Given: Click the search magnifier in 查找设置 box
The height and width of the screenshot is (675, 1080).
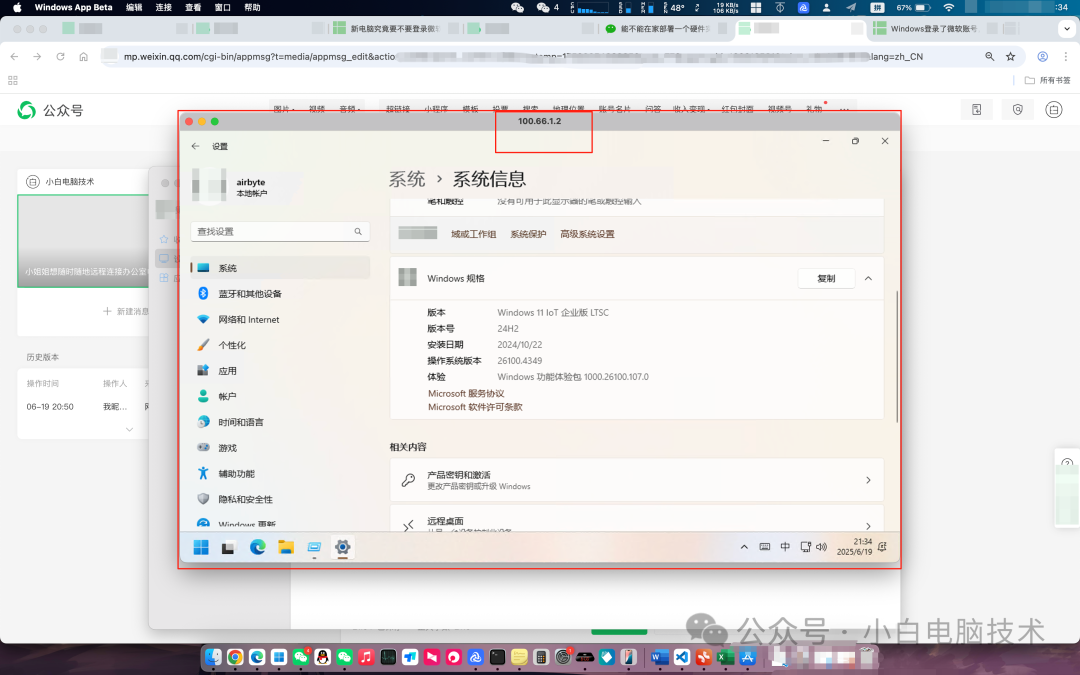Looking at the screenshot, I should coord(358,231).
